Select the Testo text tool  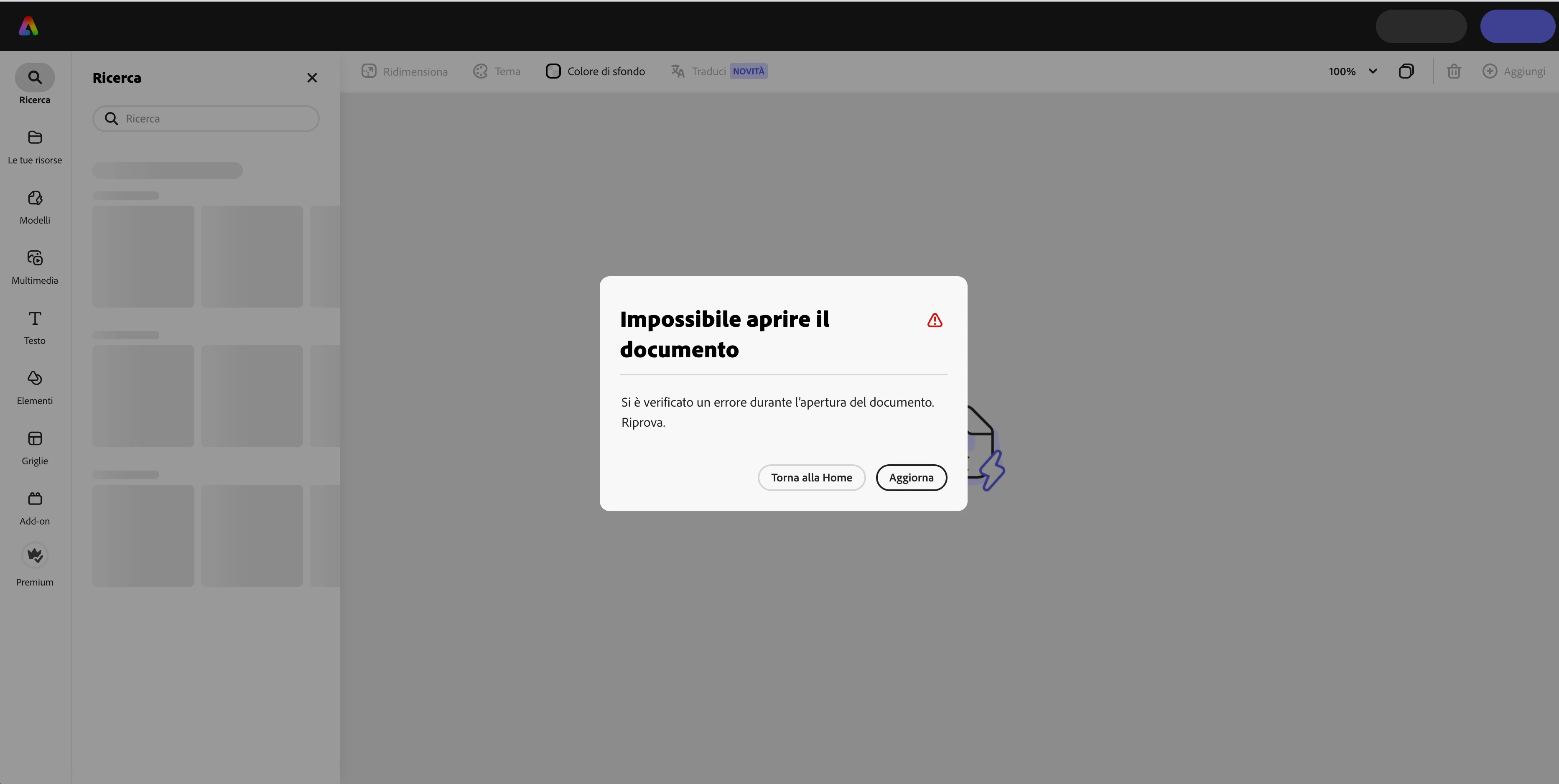click(35, 319)
